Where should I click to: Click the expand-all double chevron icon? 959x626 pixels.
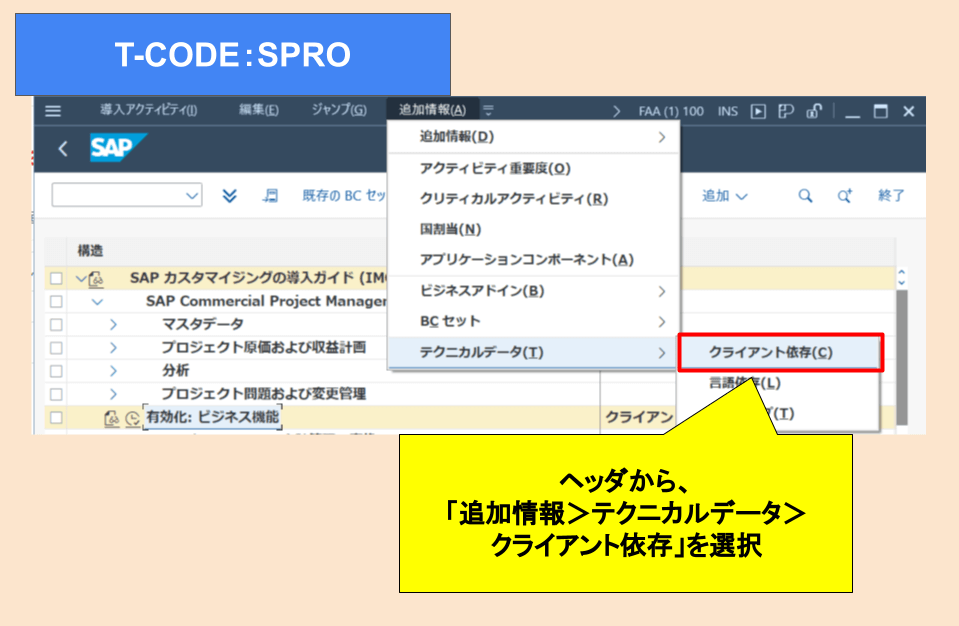tap(229, 196)
